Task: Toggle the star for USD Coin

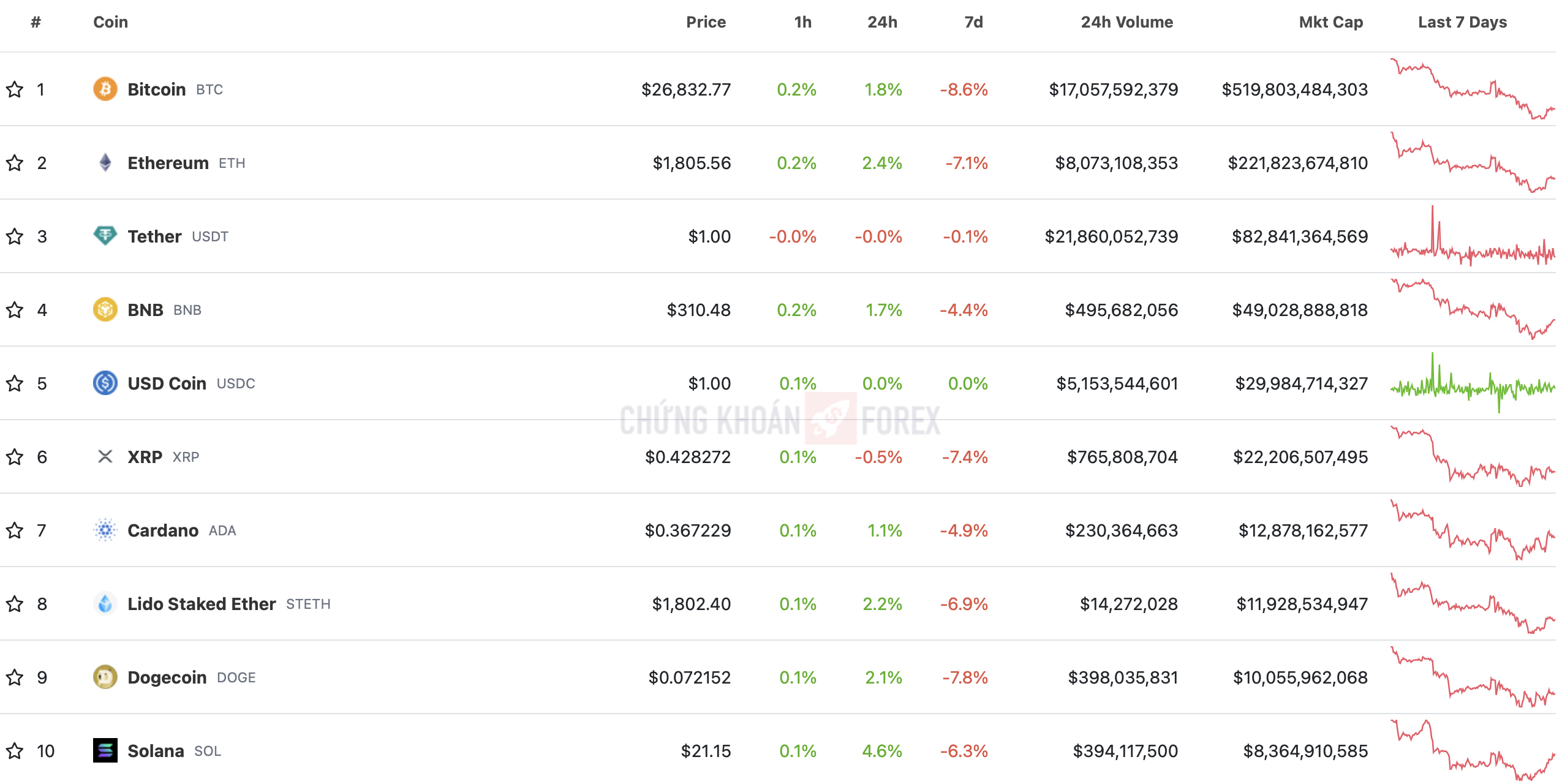Action: [15, 383]
